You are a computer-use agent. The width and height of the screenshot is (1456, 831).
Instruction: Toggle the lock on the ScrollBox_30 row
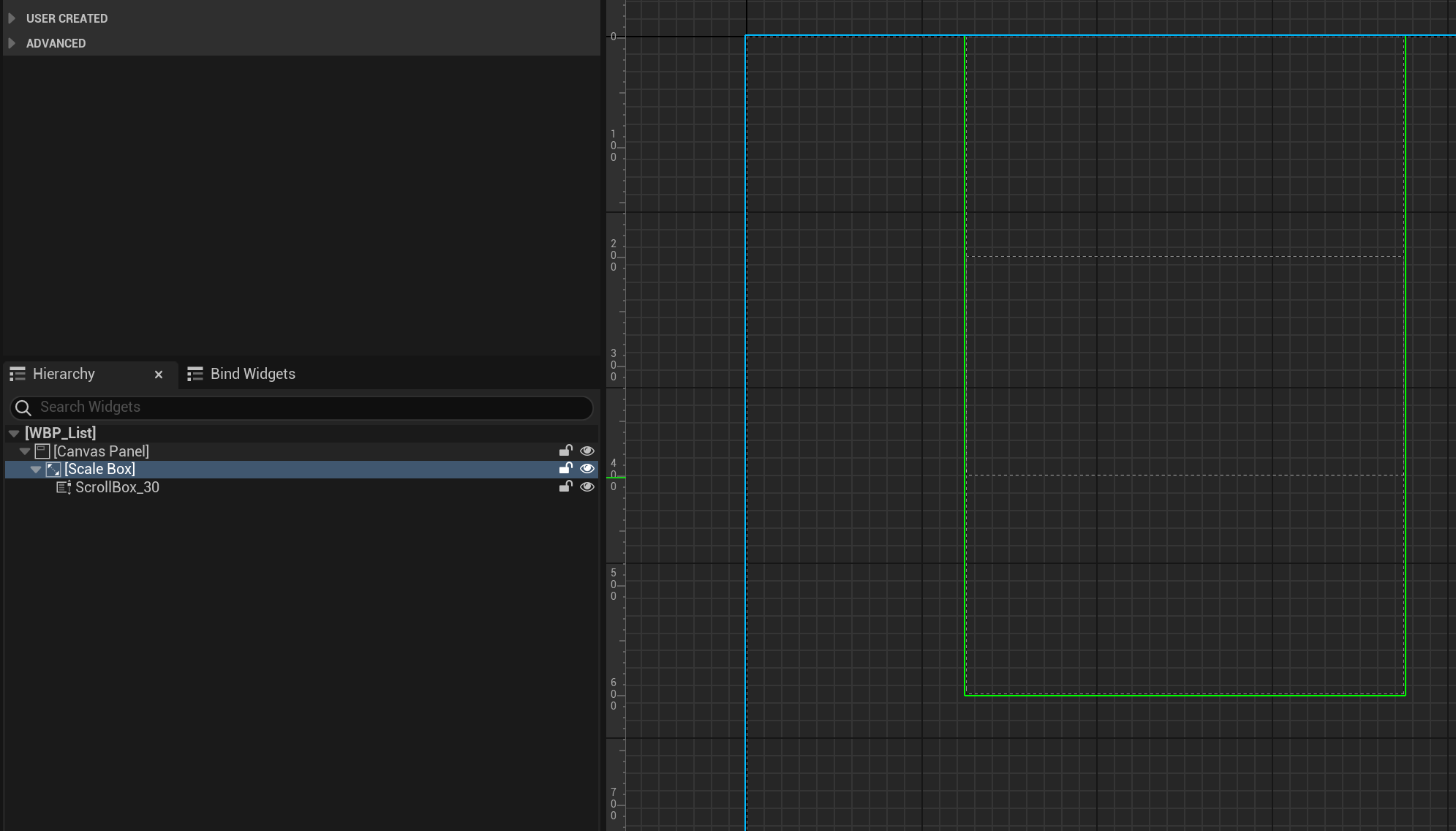[x=565, y=487]
